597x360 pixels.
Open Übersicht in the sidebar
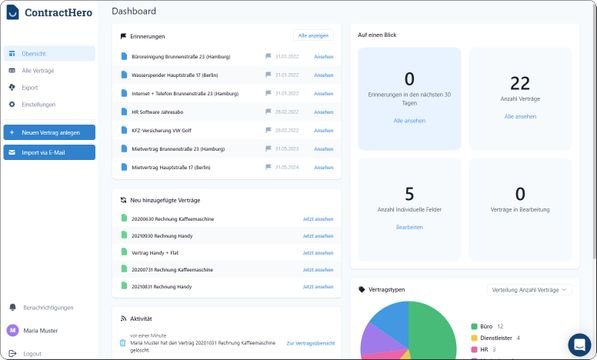(49, 53)
